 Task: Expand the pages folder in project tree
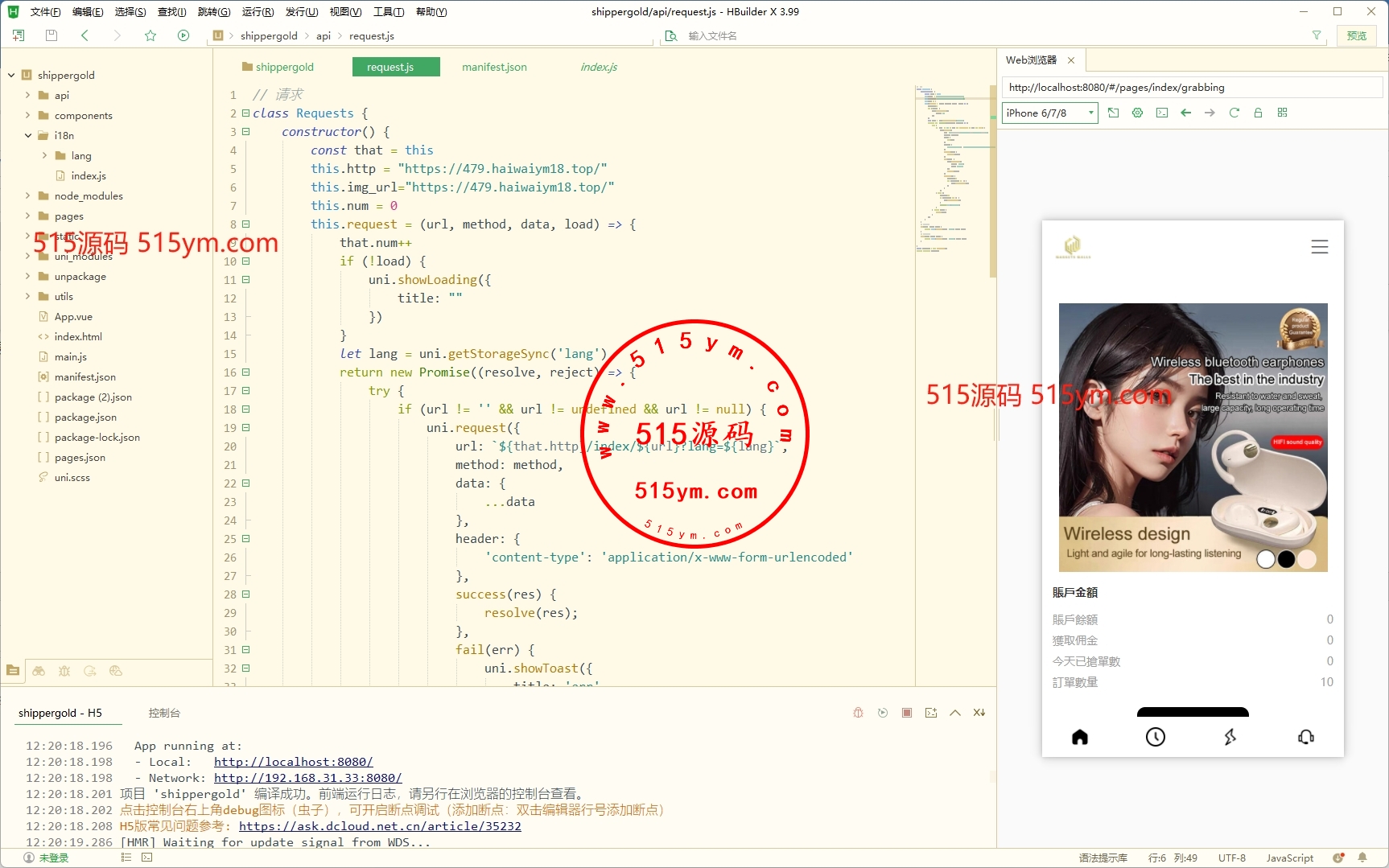tap(28, 216)
